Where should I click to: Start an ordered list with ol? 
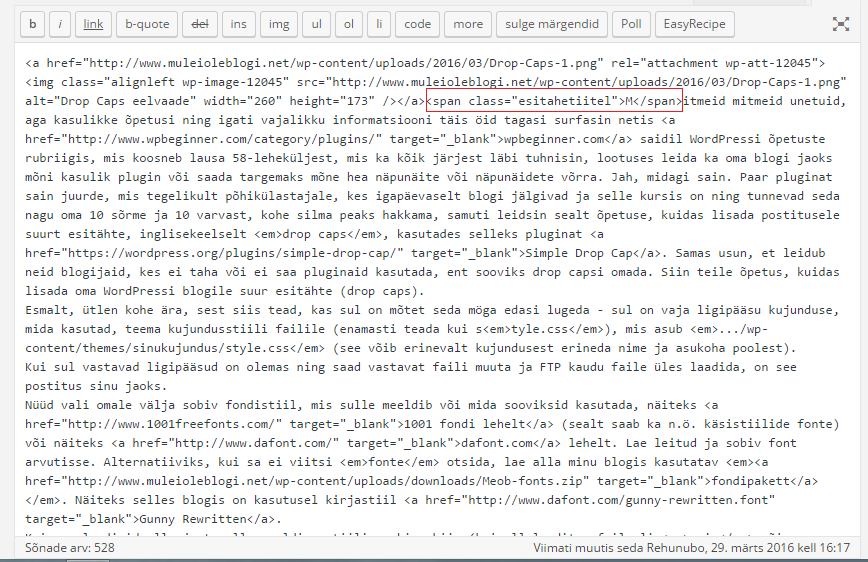pyautogui.click(x=349, y=23)
